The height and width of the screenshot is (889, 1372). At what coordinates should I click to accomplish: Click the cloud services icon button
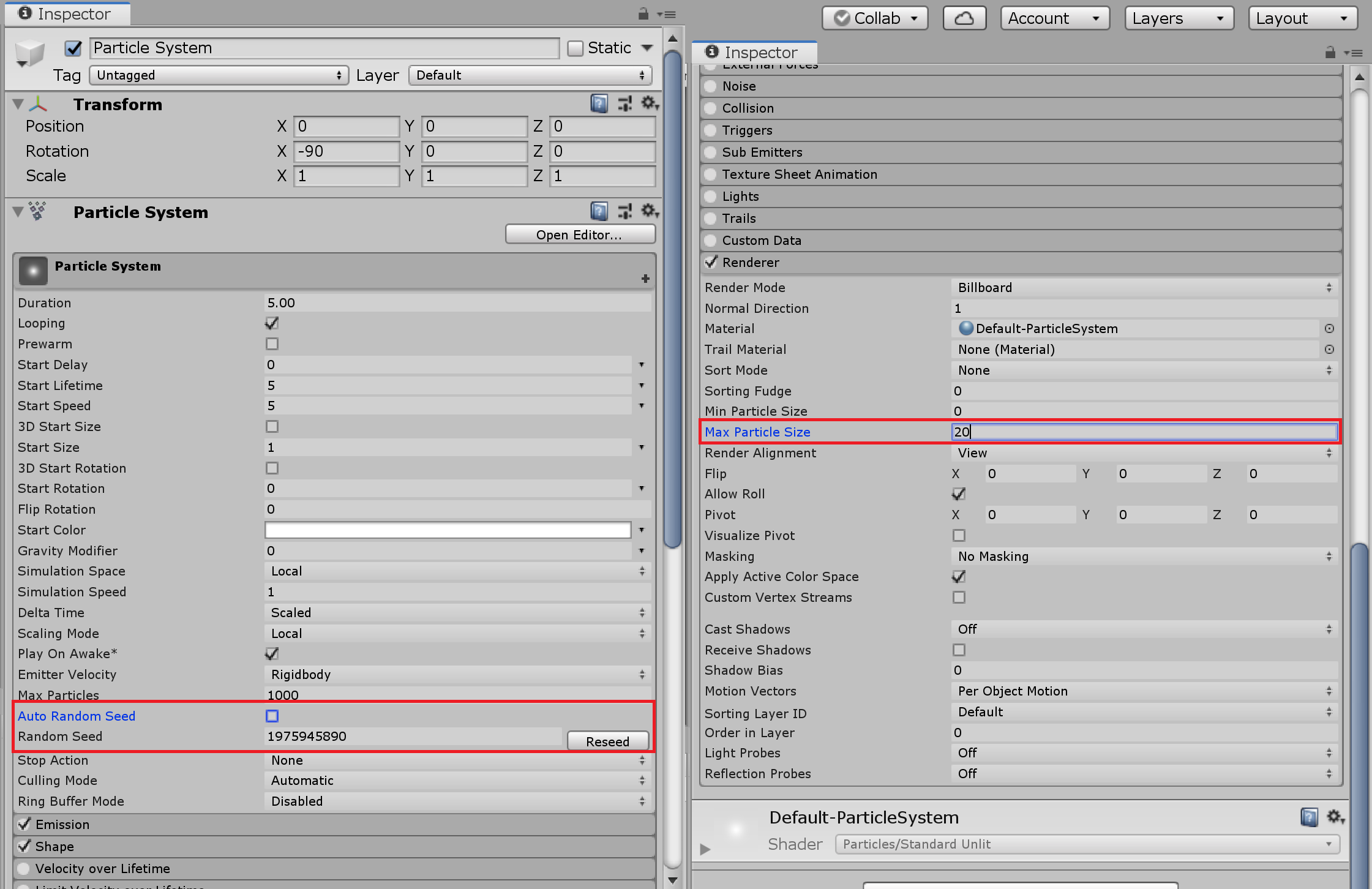pyautogui.click(x=964, y=18)
